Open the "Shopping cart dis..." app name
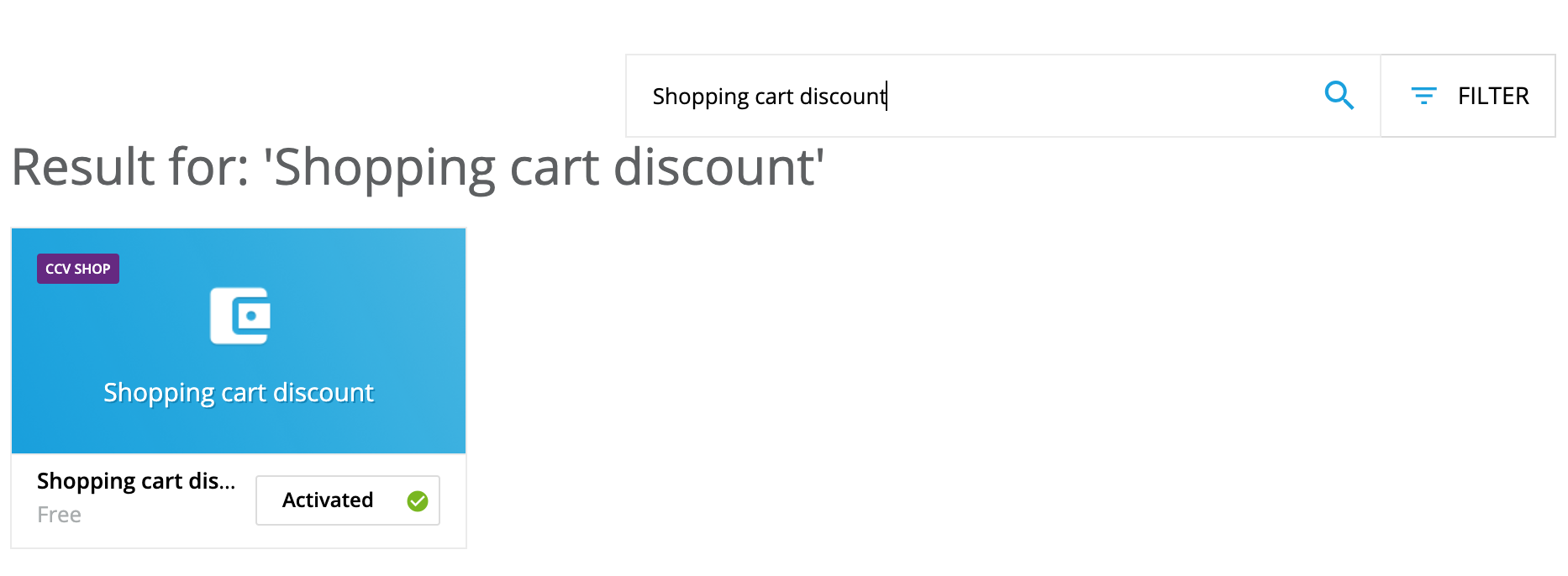1568x576 pixels. 136,481
